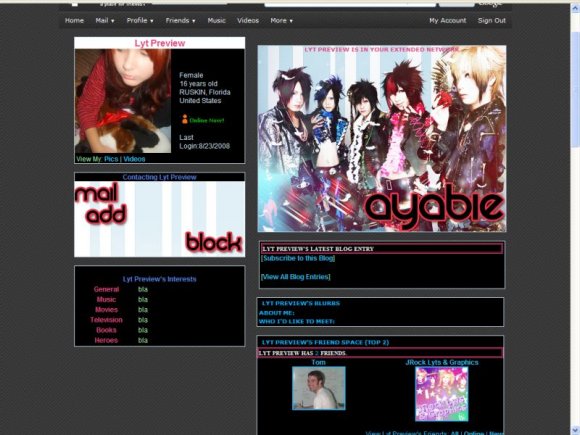
Task: Open View All Blog Entries
Action: 296,277
